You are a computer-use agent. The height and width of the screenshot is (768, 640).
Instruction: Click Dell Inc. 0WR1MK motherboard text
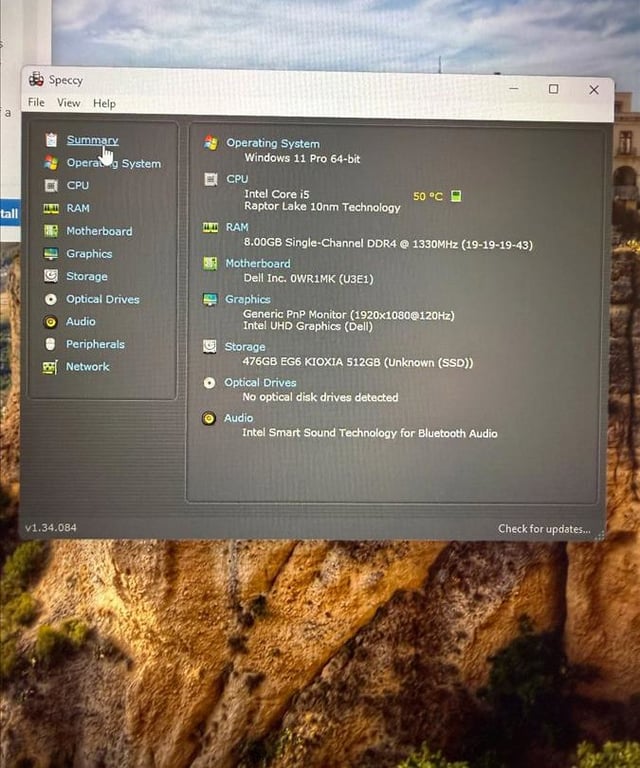(308, 279)
